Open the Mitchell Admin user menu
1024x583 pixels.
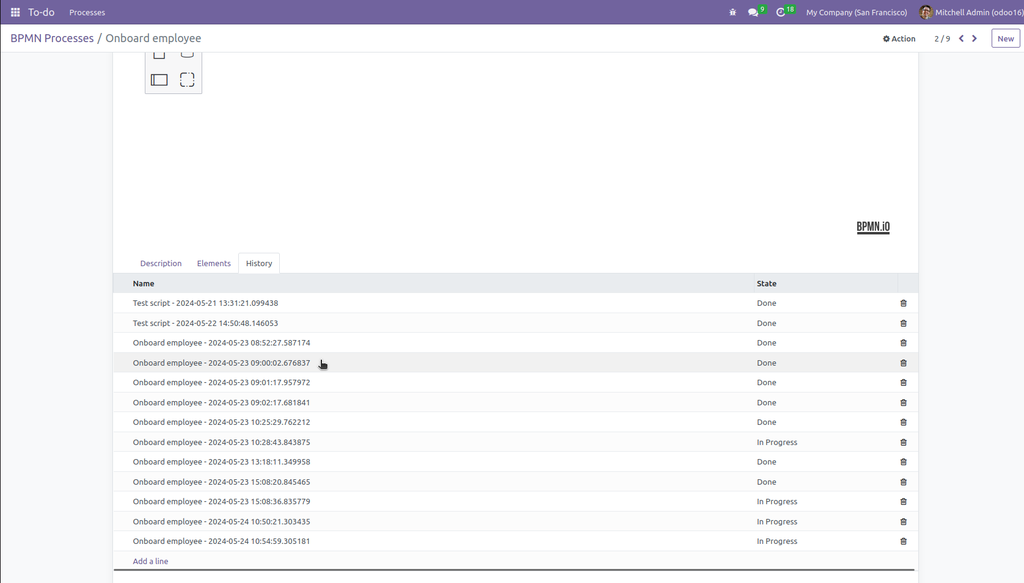970,12
